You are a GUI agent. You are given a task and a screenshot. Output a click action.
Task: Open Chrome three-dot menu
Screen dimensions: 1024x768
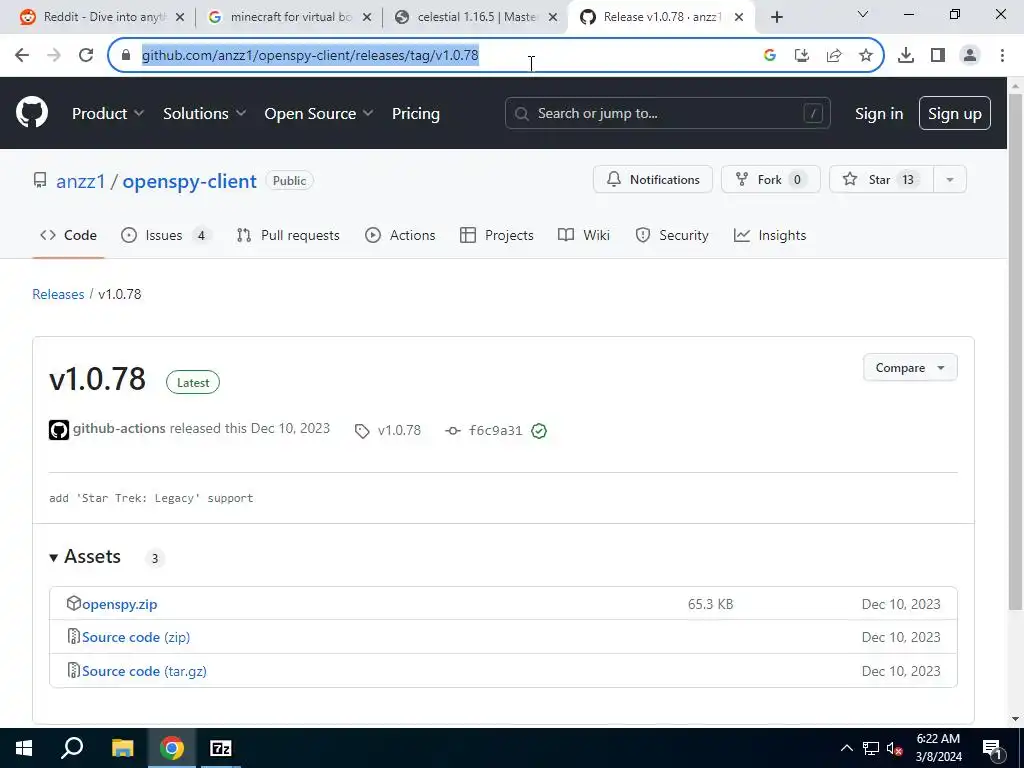[x=1002, y=56]
